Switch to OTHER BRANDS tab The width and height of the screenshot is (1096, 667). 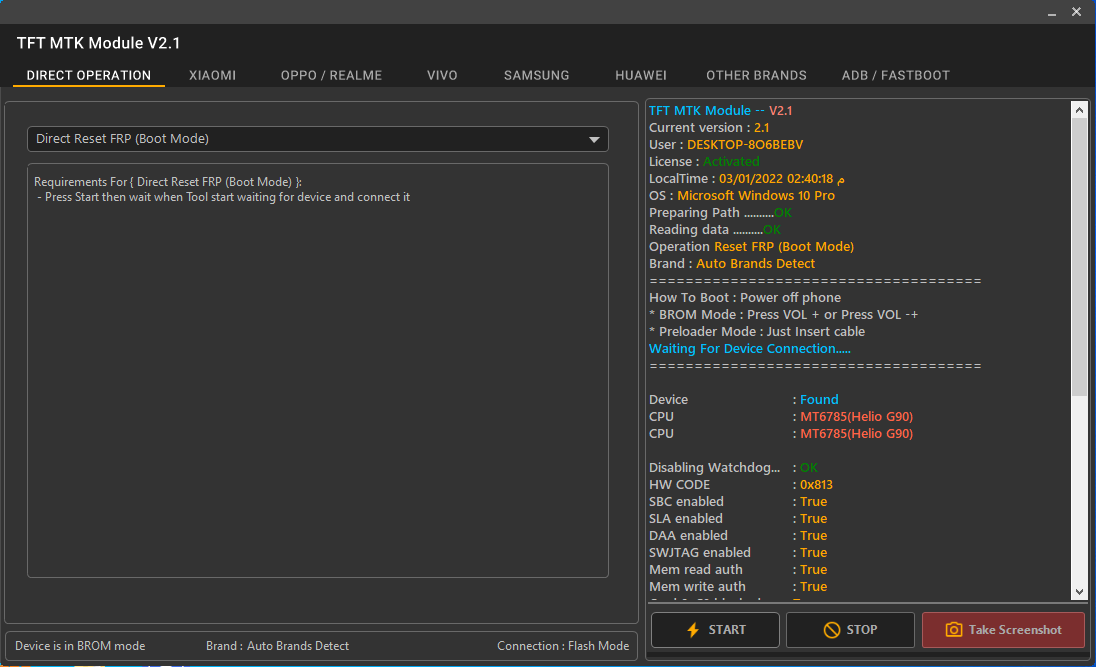pyautogui.click(x=756, y=76)
